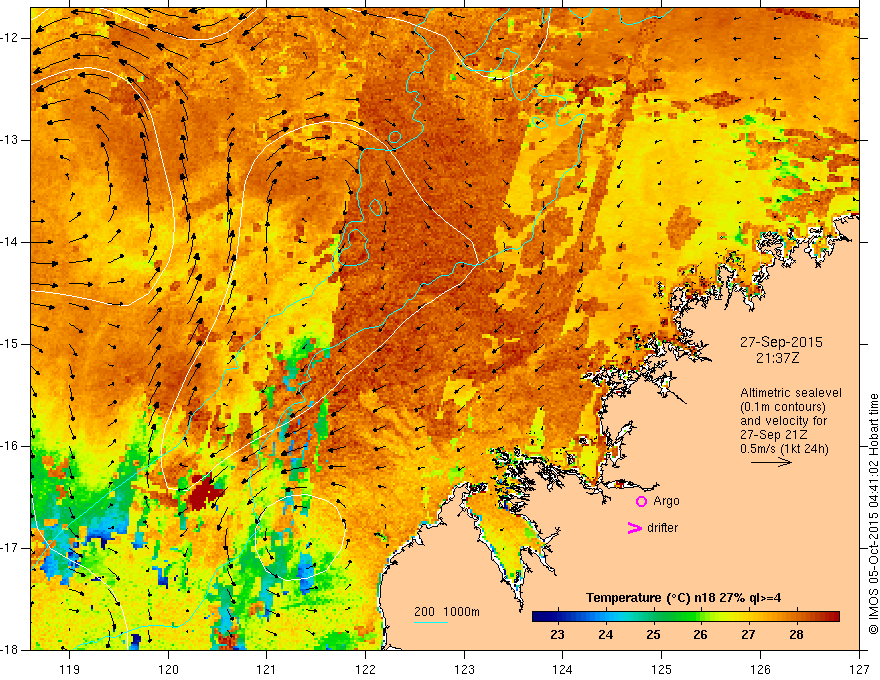This screenshot has width=880, height=680.
Task: Click the longitude axis label 126
Action: click(760, 669)
